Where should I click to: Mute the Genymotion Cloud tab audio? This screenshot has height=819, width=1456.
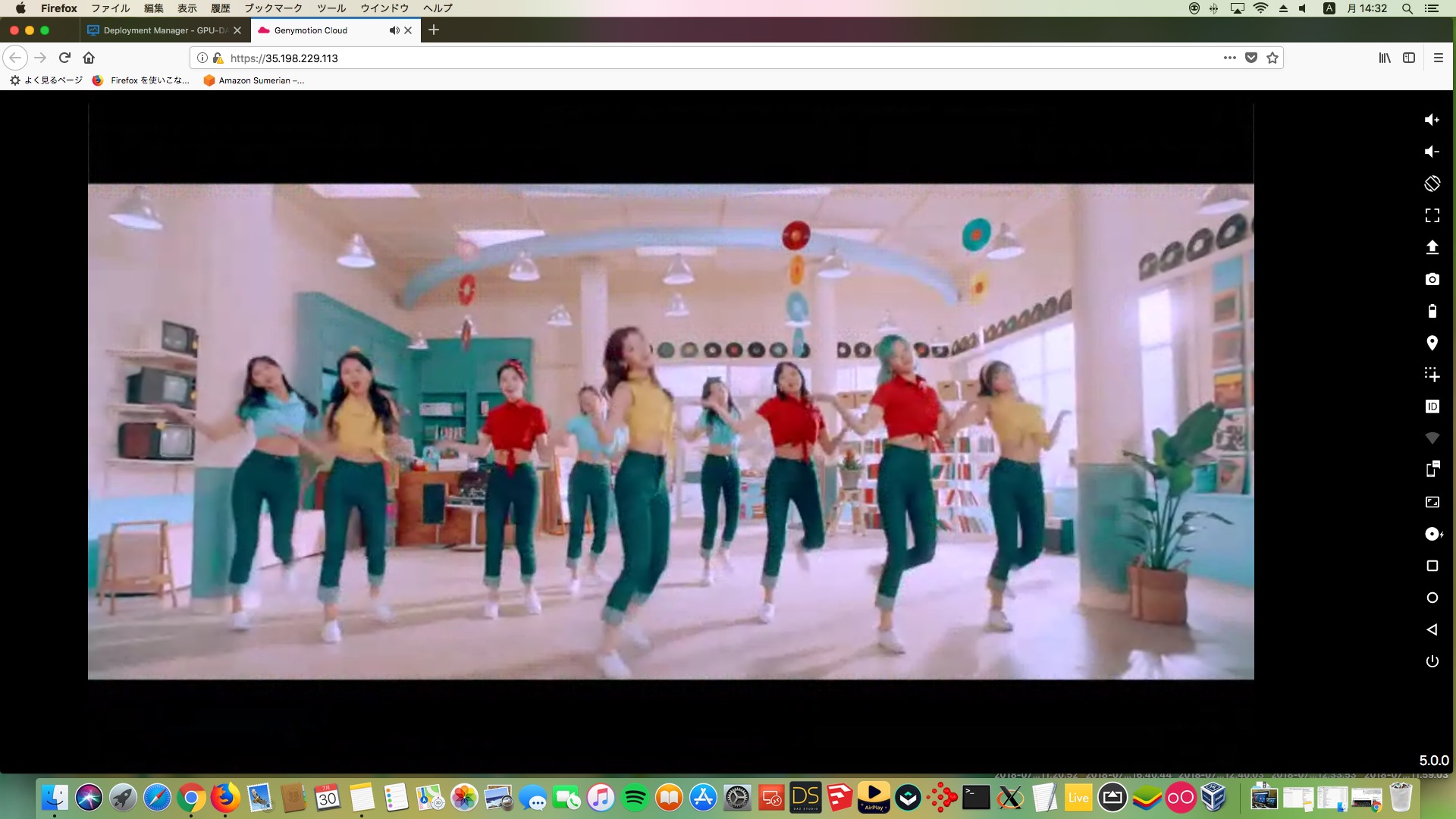coord(394,30)
